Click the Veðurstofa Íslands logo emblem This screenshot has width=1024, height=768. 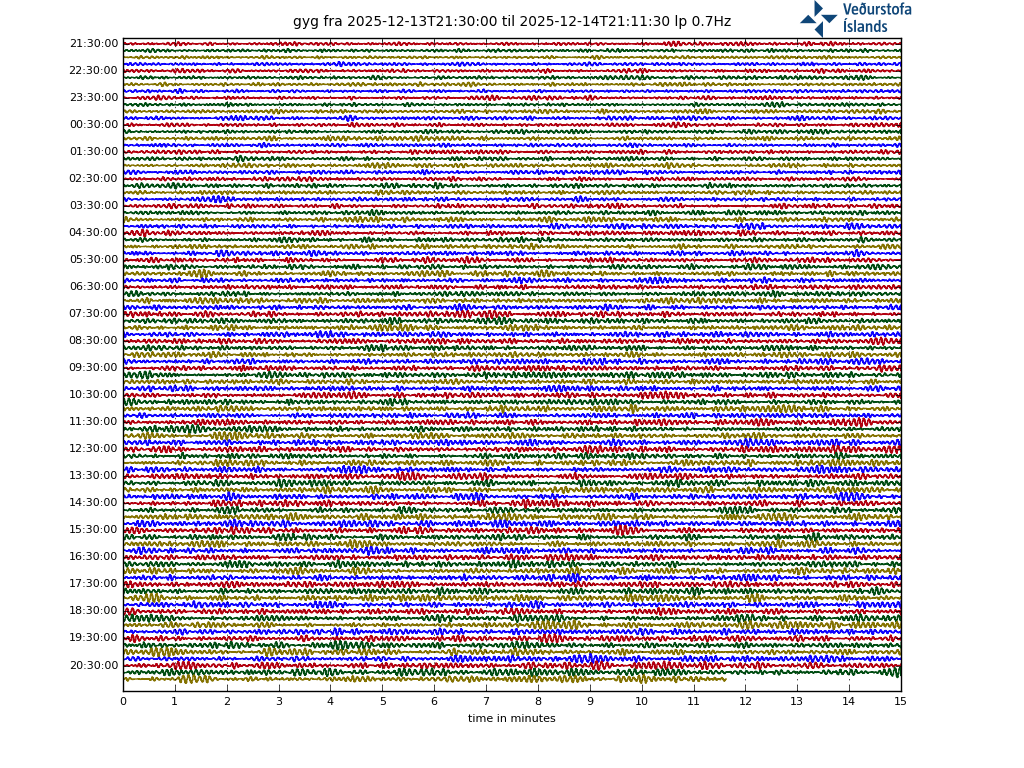[x=818, y=18]
